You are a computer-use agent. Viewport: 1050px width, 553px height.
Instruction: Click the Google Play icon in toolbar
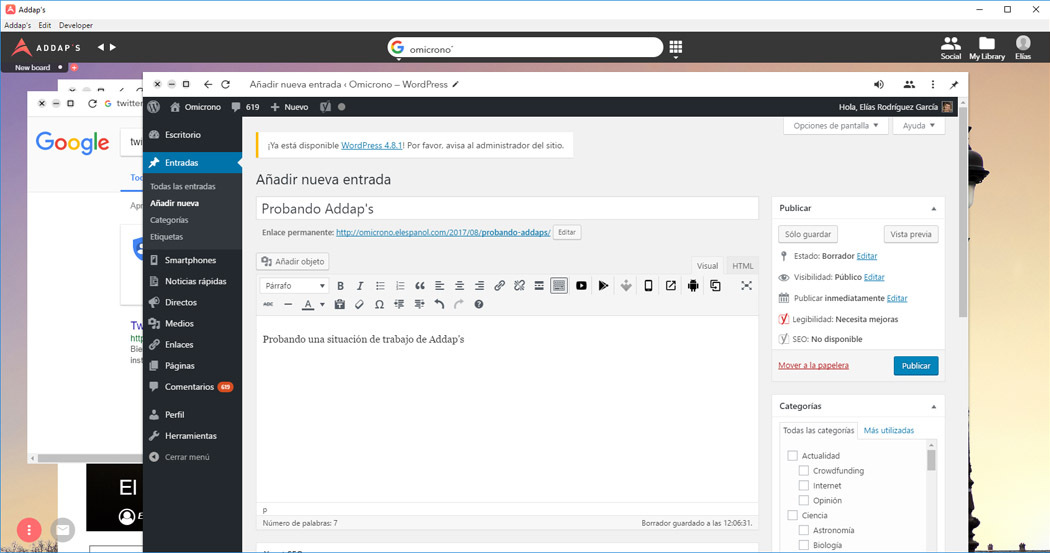[x=603, y=286]
